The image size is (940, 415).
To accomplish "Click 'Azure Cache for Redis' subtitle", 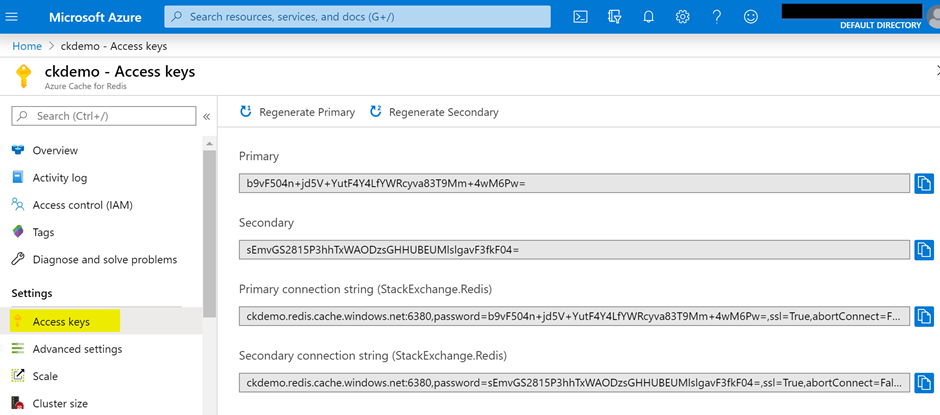I will pyautogui.click(x=86, y=86).
